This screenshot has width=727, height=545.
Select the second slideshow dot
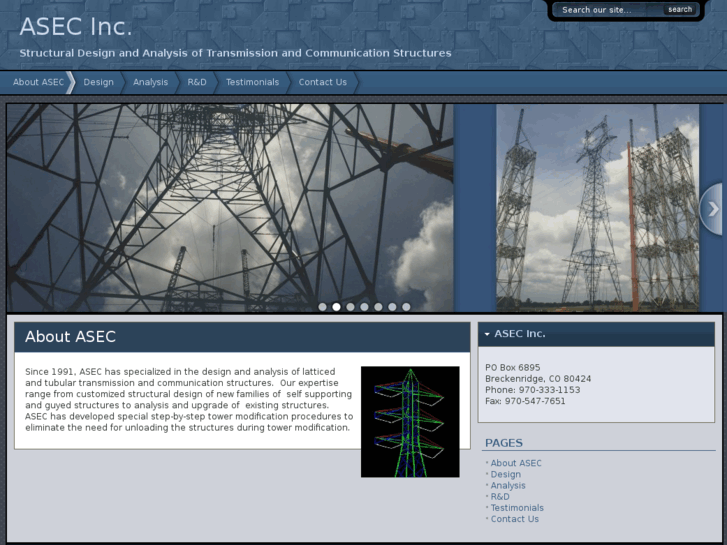point(336,307)
